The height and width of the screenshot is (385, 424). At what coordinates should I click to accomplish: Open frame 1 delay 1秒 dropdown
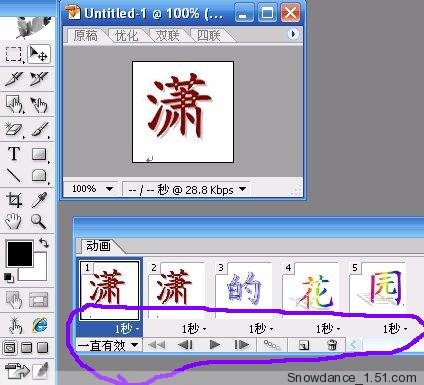127,329
